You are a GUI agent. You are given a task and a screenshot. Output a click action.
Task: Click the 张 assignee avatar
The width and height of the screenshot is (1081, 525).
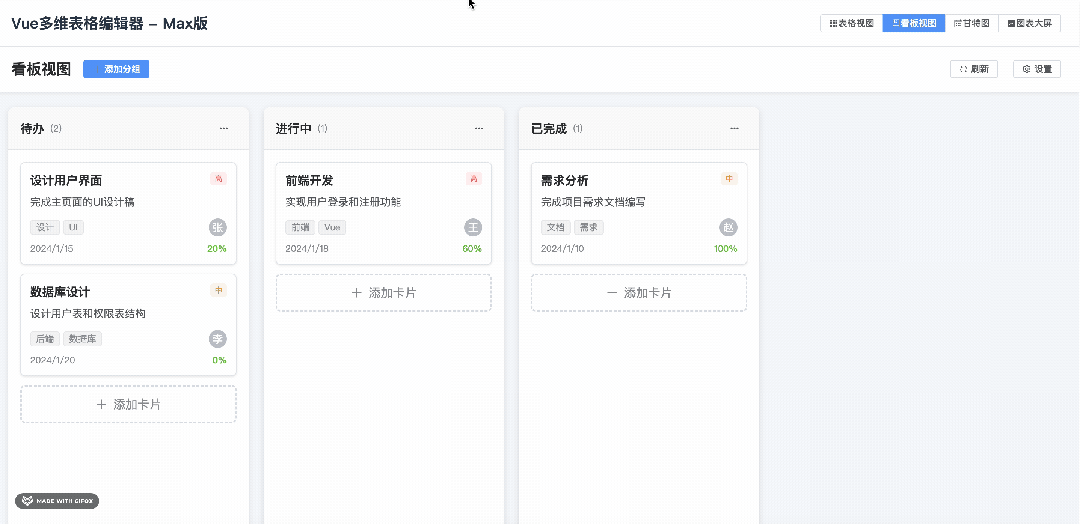[x=218, y=227]
